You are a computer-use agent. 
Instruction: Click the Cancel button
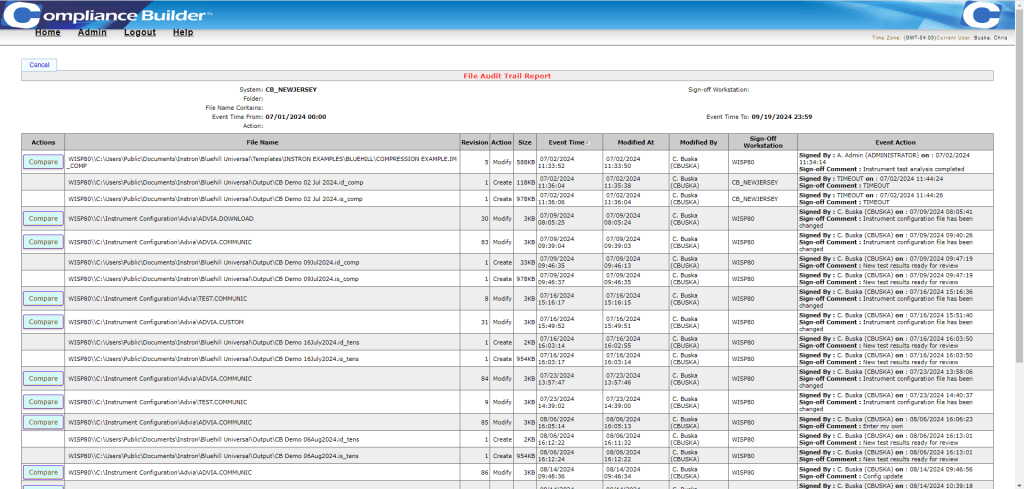(39, 65)
